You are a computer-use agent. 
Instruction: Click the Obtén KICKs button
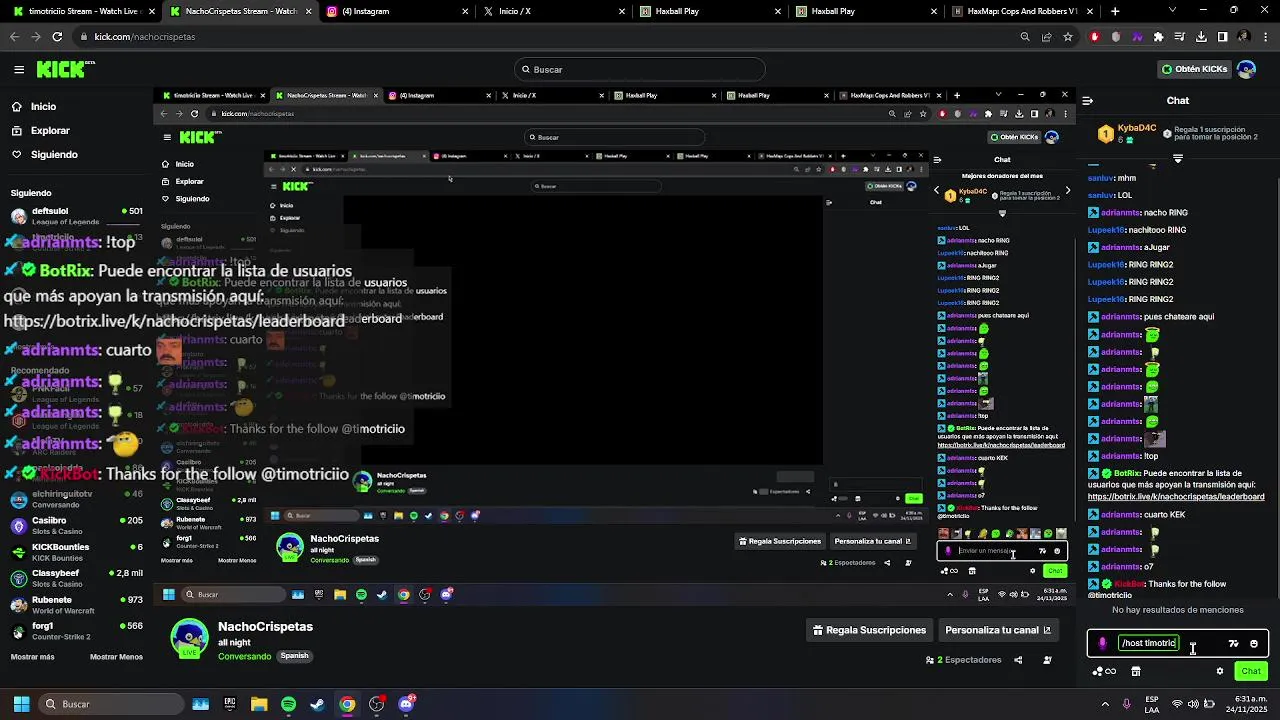pos(1194,69)
